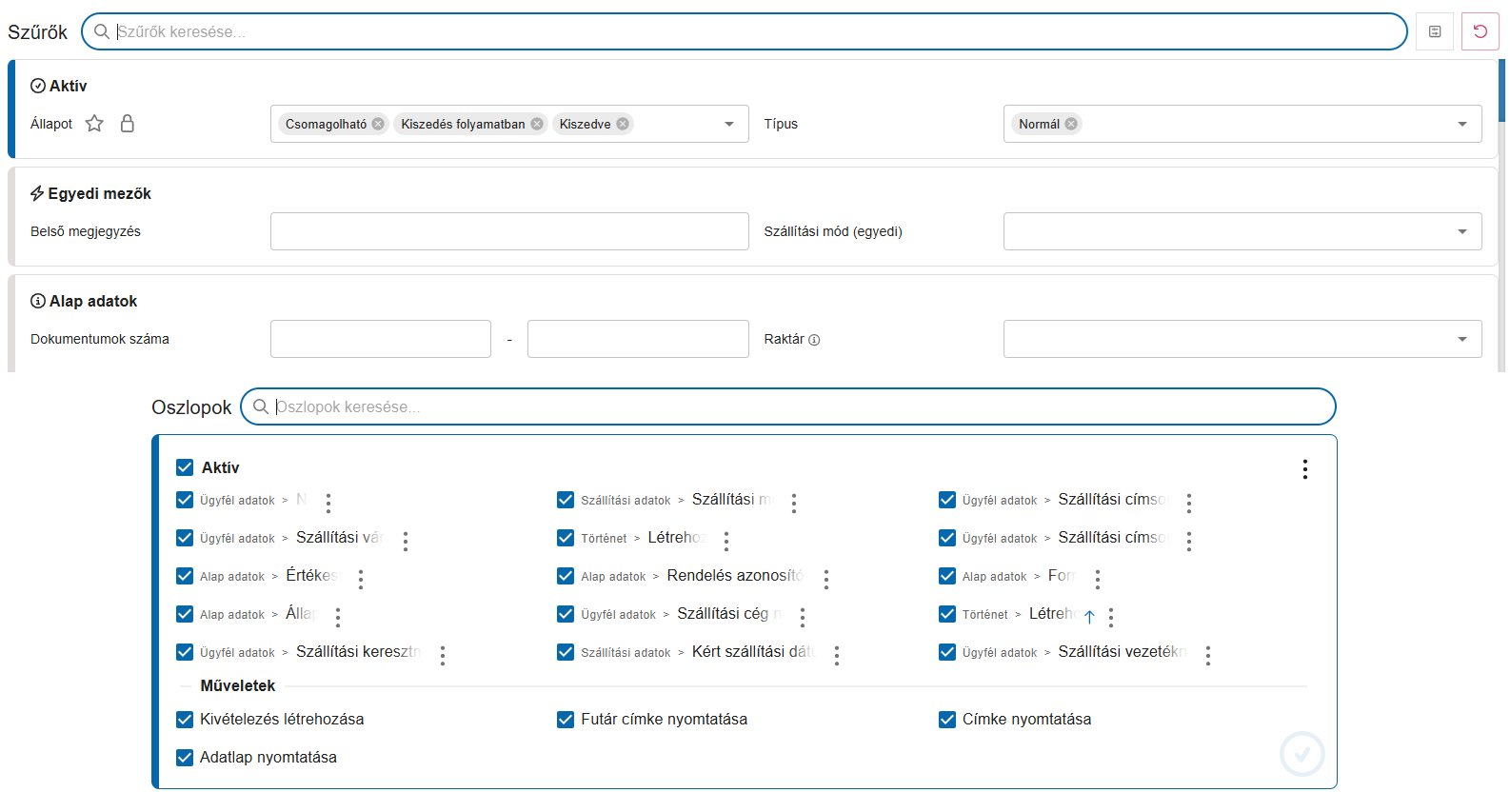Click the round confirm checkmark button
1510x812 pixels.
[x=1301, y=754]
